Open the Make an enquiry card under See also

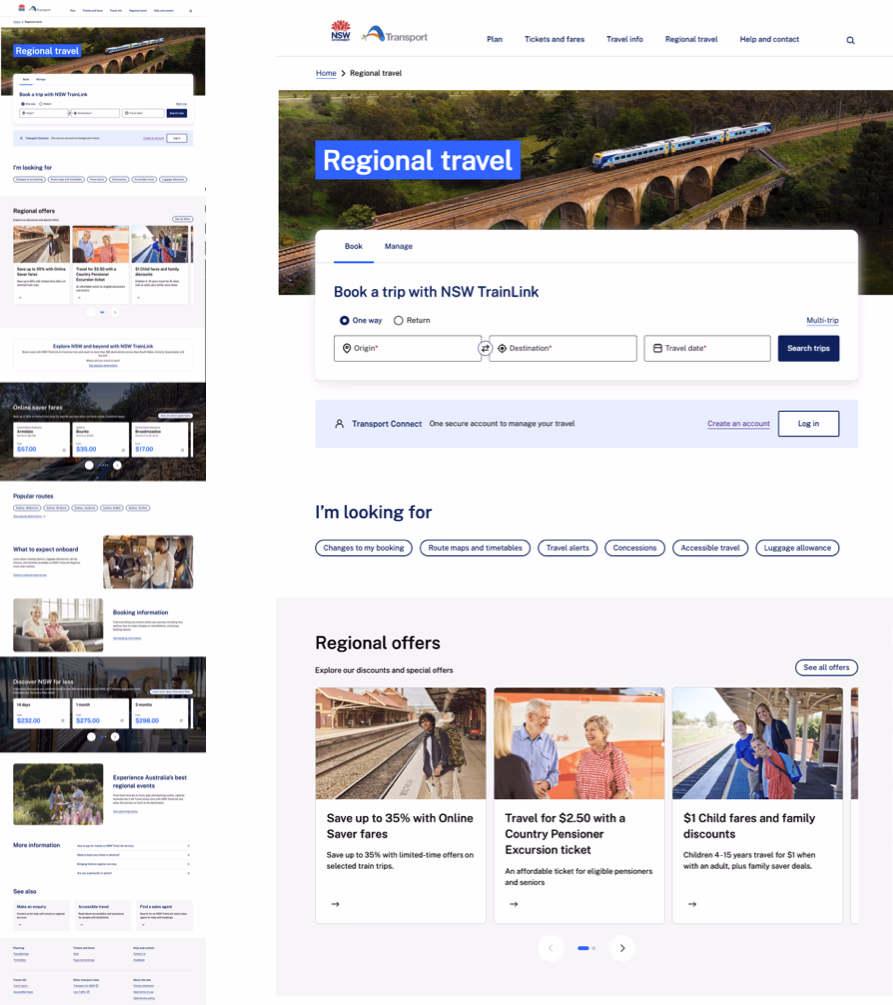click(42, 915)
